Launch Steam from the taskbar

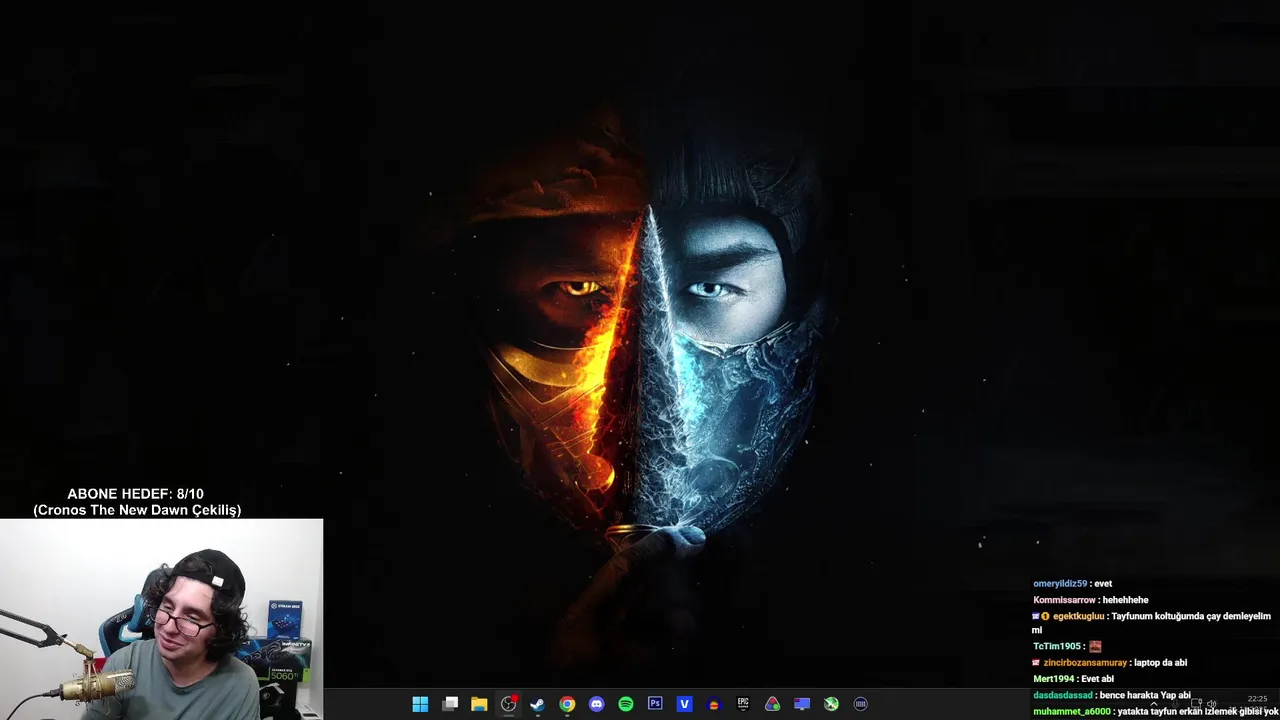point(537,704)
